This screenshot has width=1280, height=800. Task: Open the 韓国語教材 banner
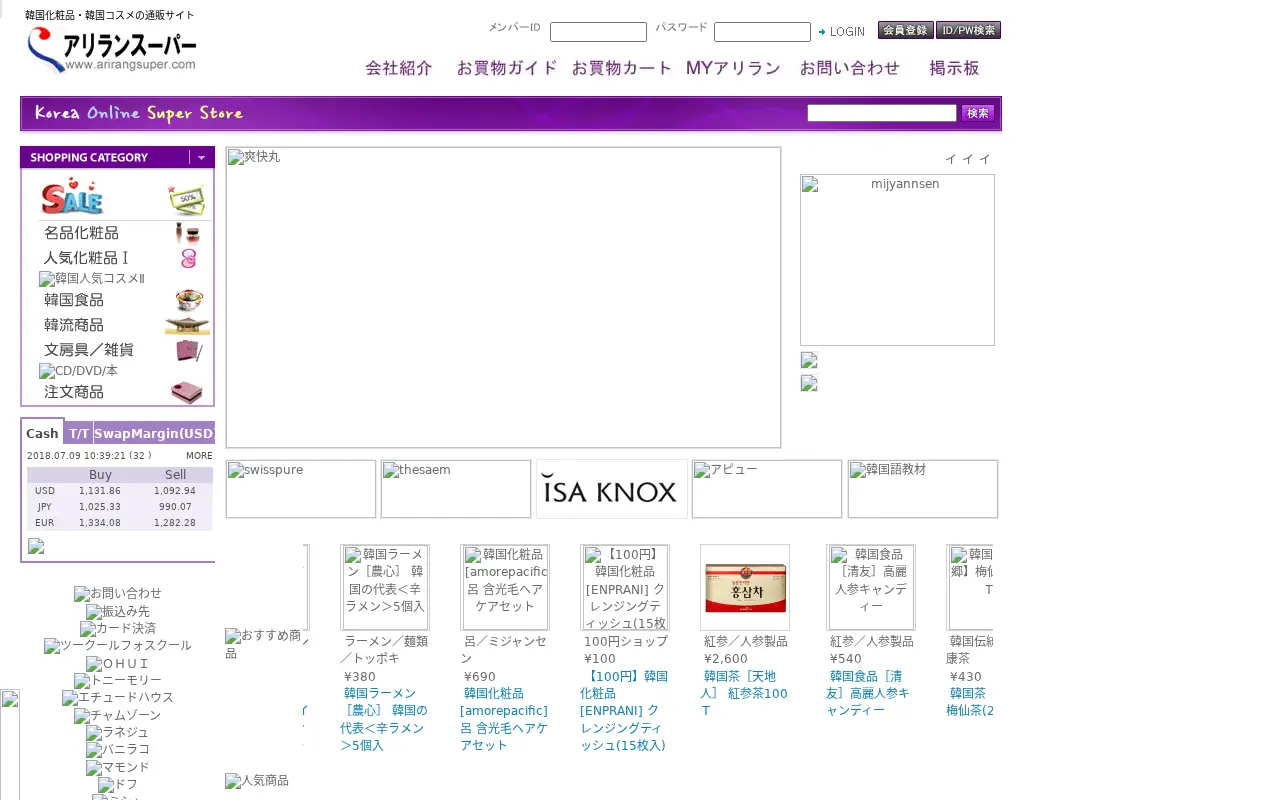point(923,489)
